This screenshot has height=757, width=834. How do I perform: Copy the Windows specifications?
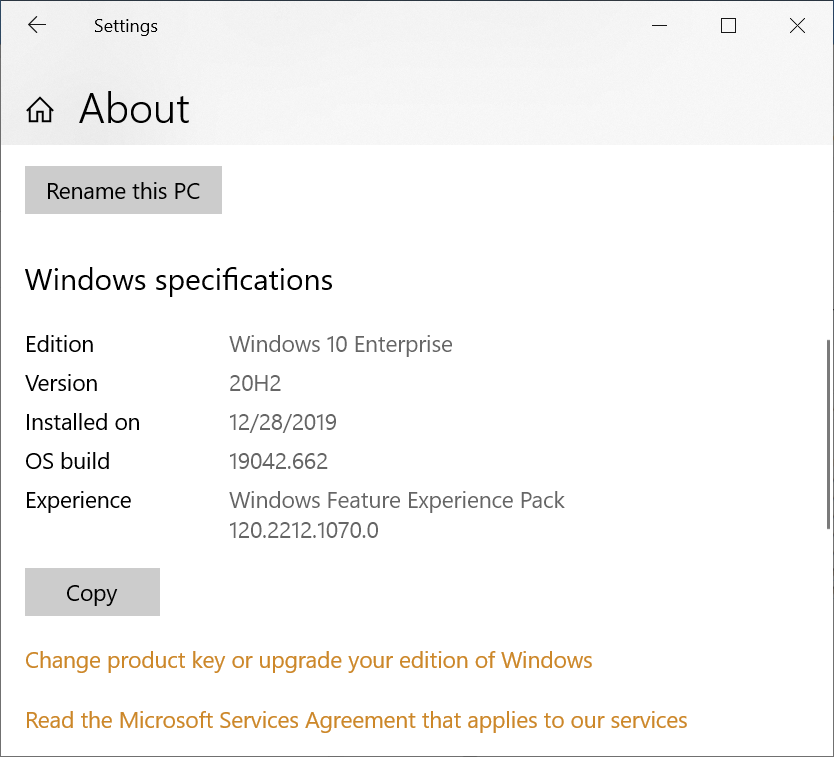(93, 592)
